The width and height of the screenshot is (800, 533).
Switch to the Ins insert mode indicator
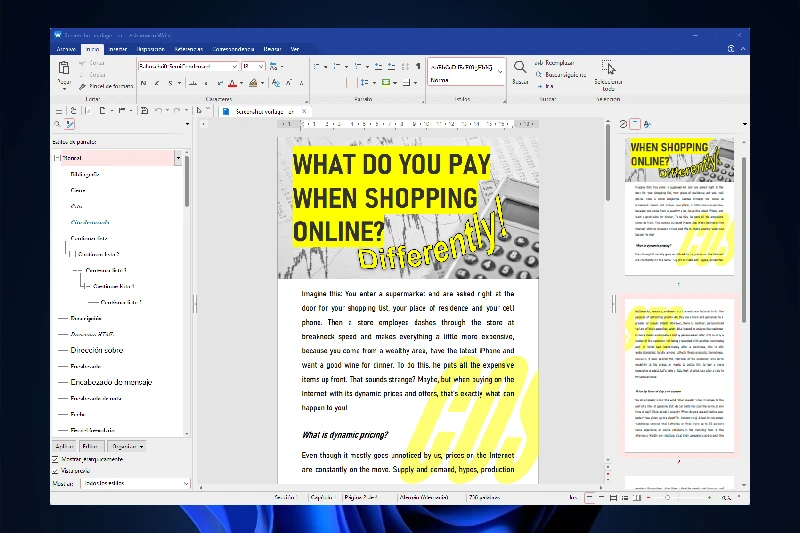tap(573, 497)
